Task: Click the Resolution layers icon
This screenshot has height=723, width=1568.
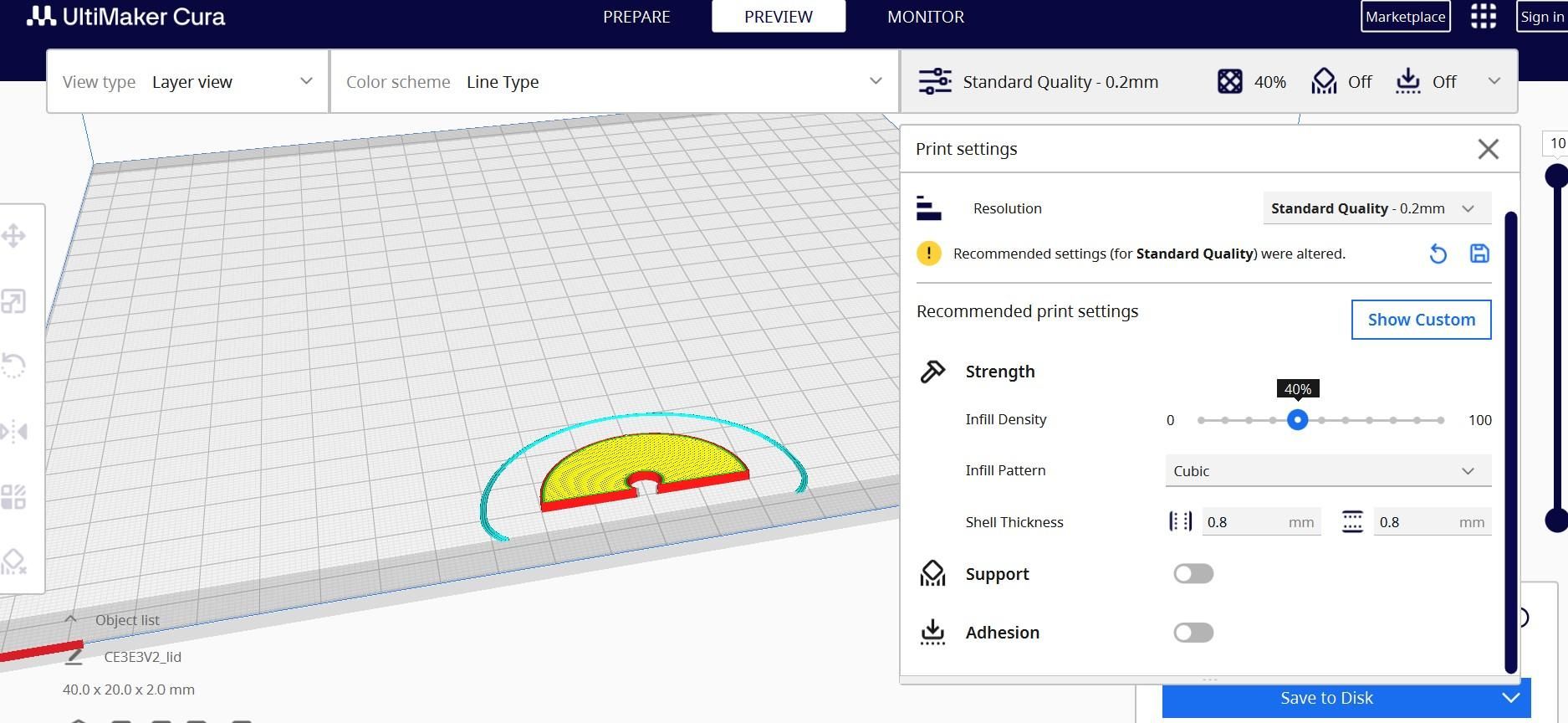Action: (929, 208)
